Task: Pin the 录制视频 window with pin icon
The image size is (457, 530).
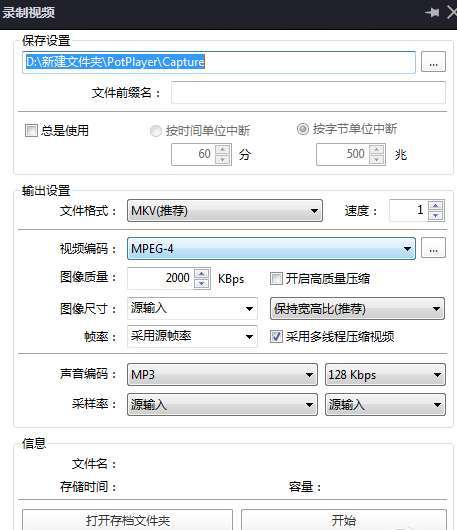Action: (x=432, y=13)
